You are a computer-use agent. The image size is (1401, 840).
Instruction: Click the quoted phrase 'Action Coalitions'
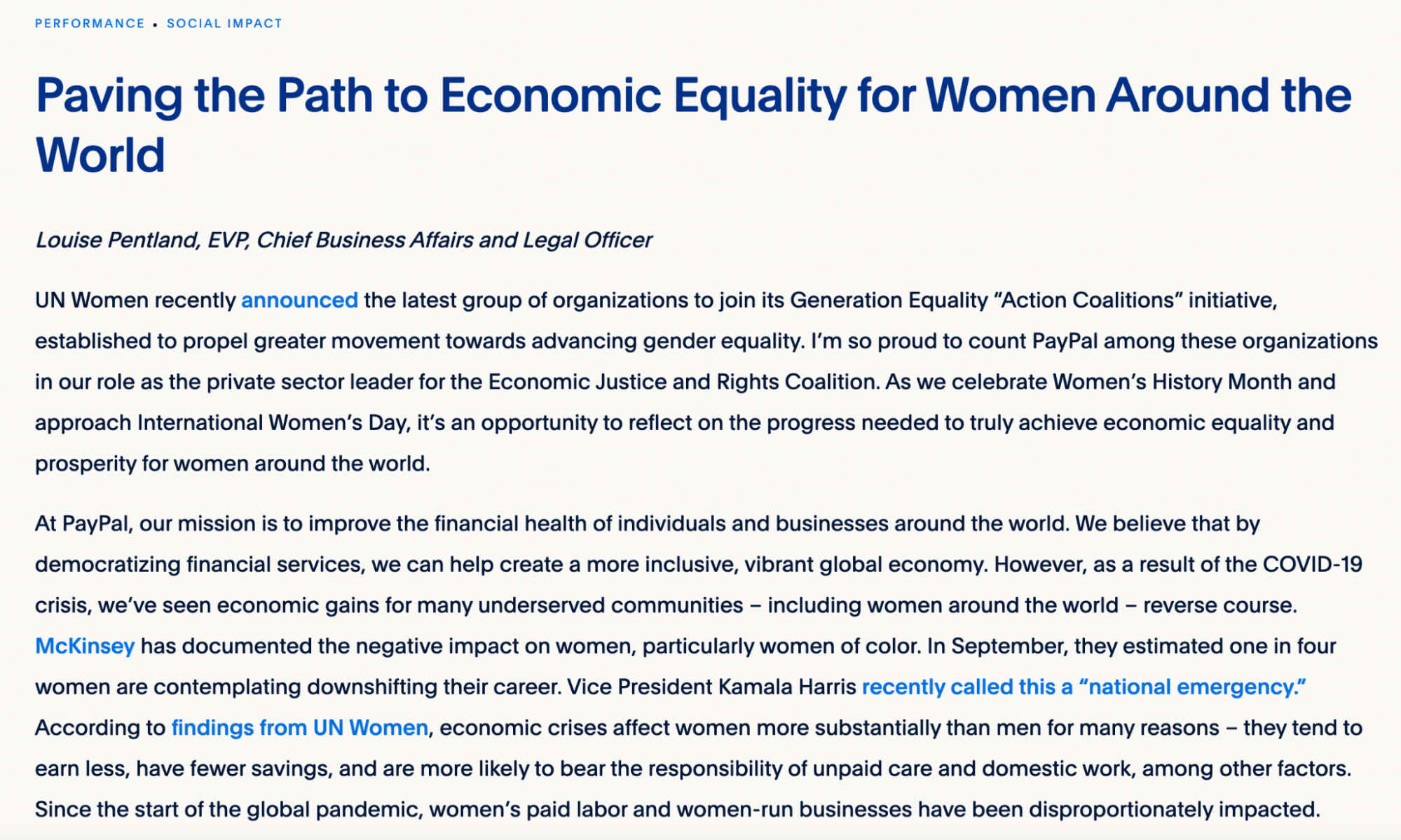coord(1088,301)
